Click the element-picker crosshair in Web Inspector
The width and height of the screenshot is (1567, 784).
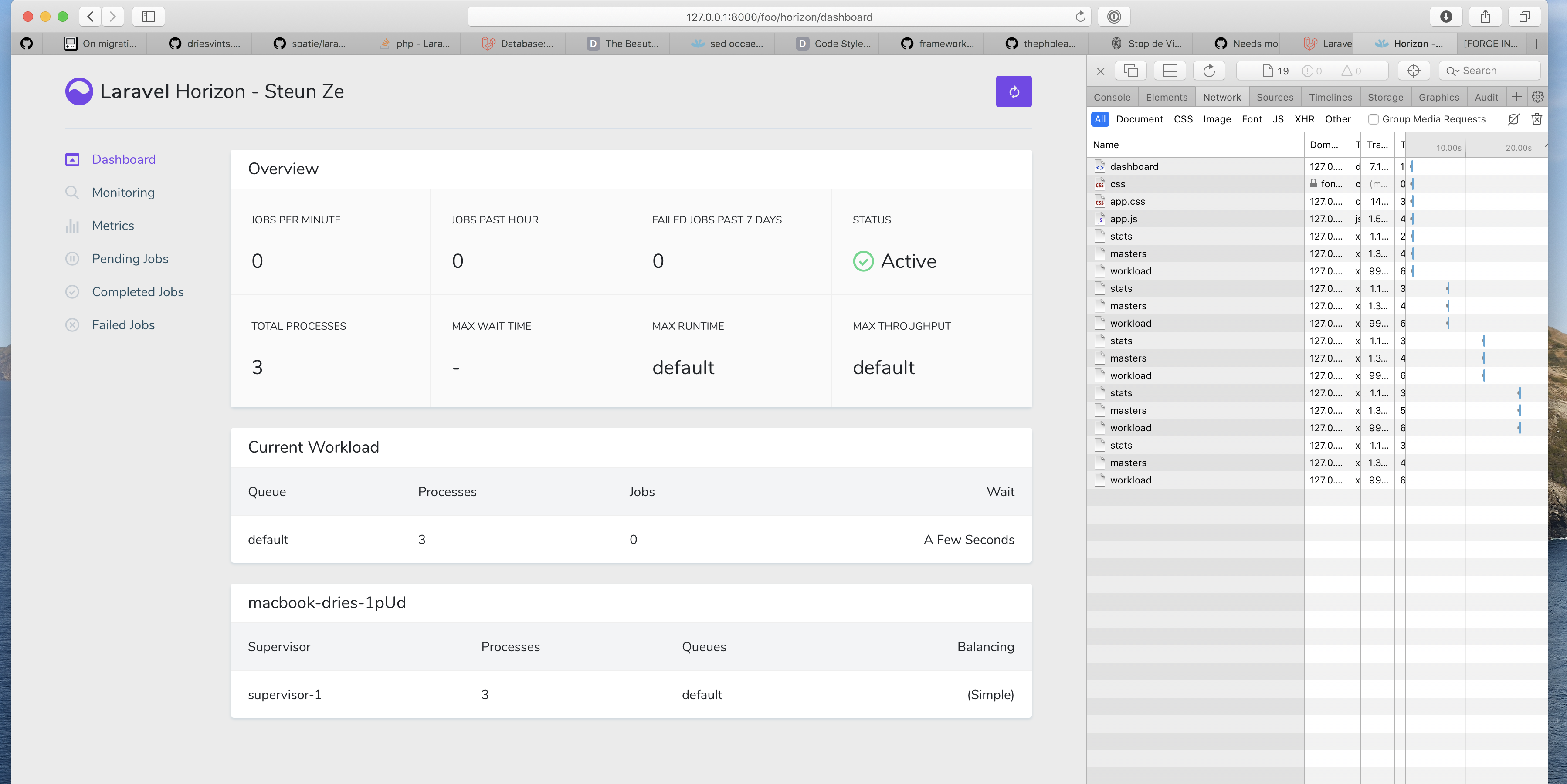pos(1414,71)
